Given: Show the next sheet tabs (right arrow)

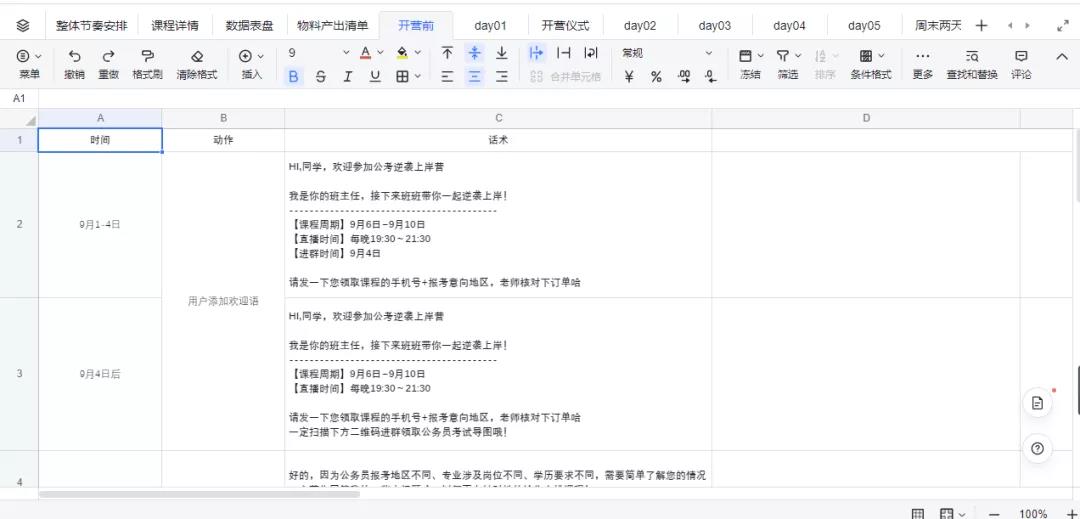Looking at the screenshot, I should tap(1028, 25).
